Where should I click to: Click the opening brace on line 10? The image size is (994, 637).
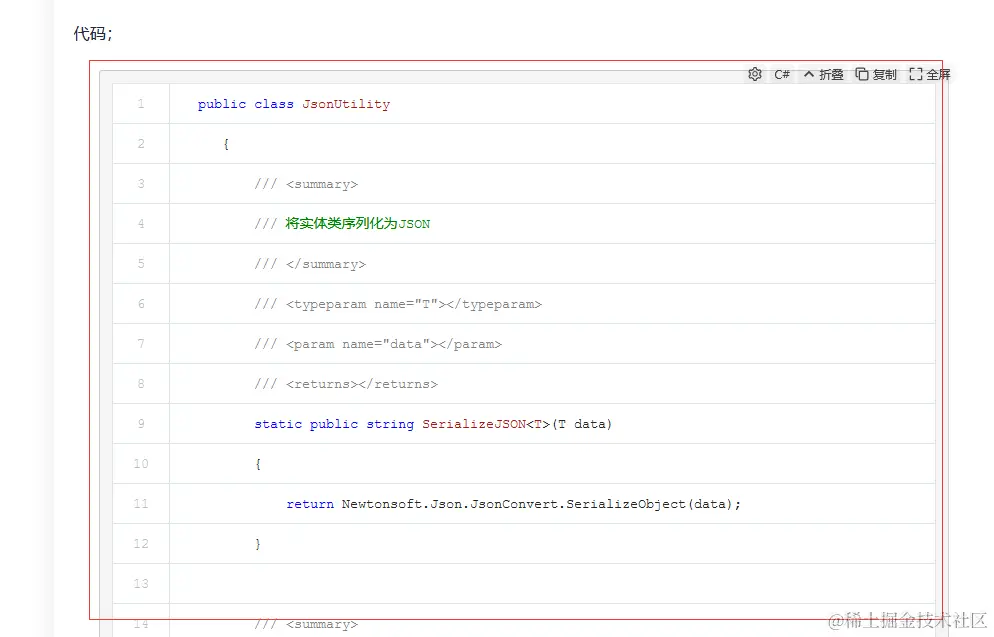(x=258, y=464)
